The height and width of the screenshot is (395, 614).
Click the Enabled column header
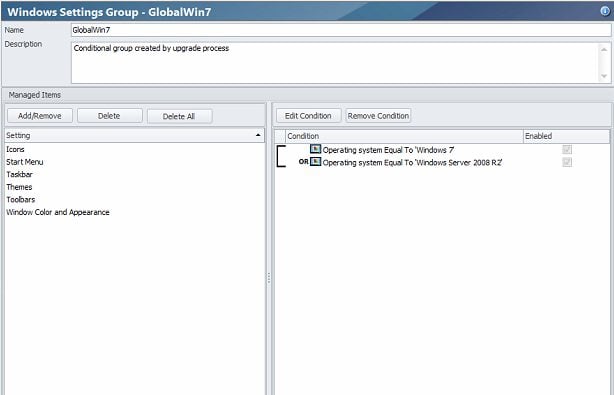pos(566,136)
